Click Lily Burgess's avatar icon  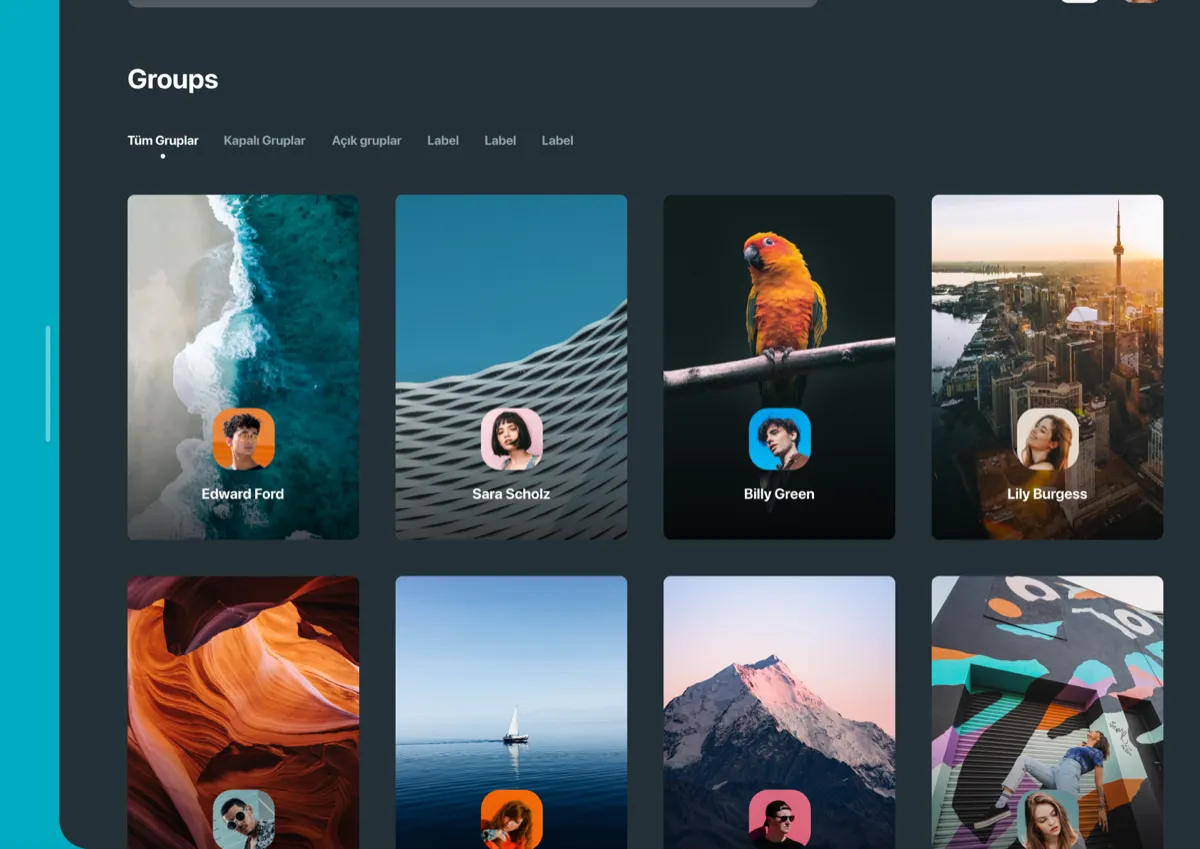click(x=1047, y=438)
